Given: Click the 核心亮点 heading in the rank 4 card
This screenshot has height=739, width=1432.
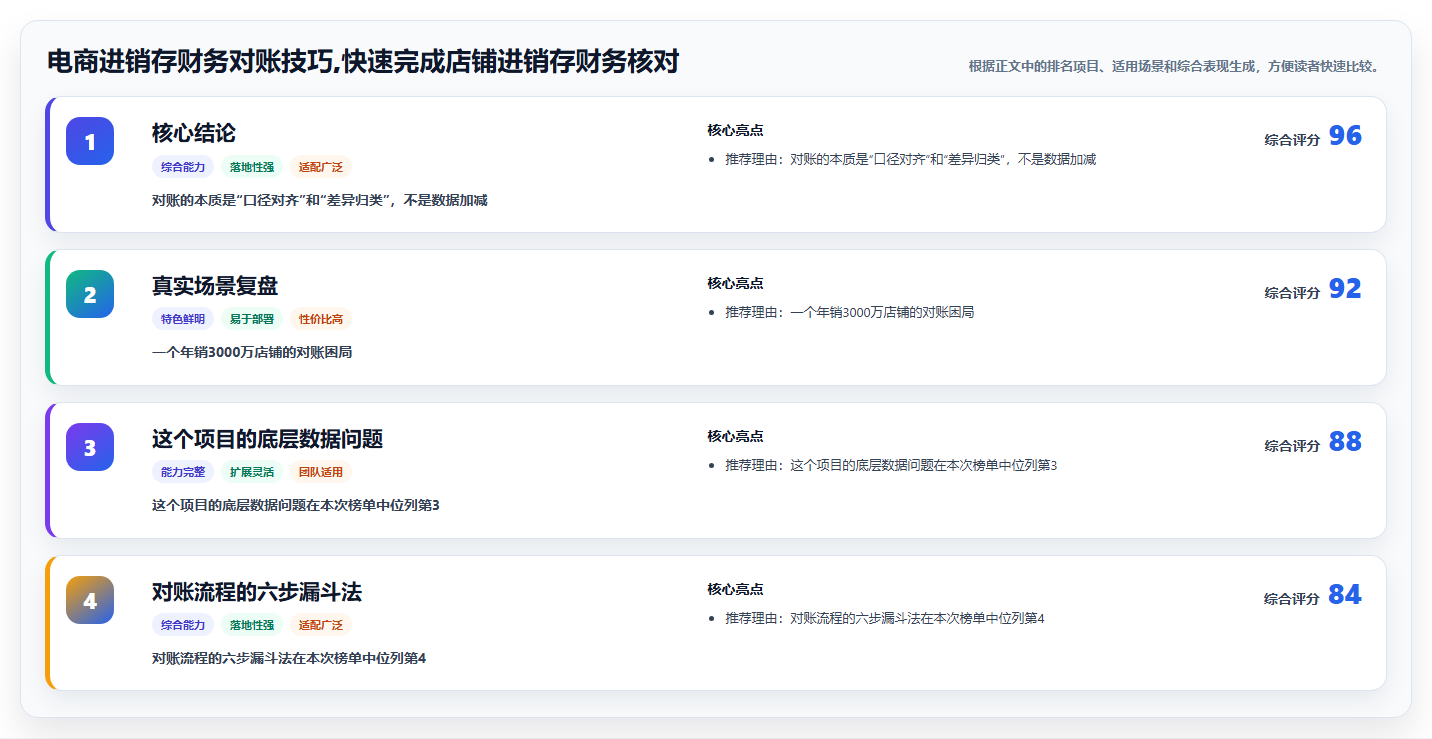Looking at the screenshot, I should click(x=735, y=589).
